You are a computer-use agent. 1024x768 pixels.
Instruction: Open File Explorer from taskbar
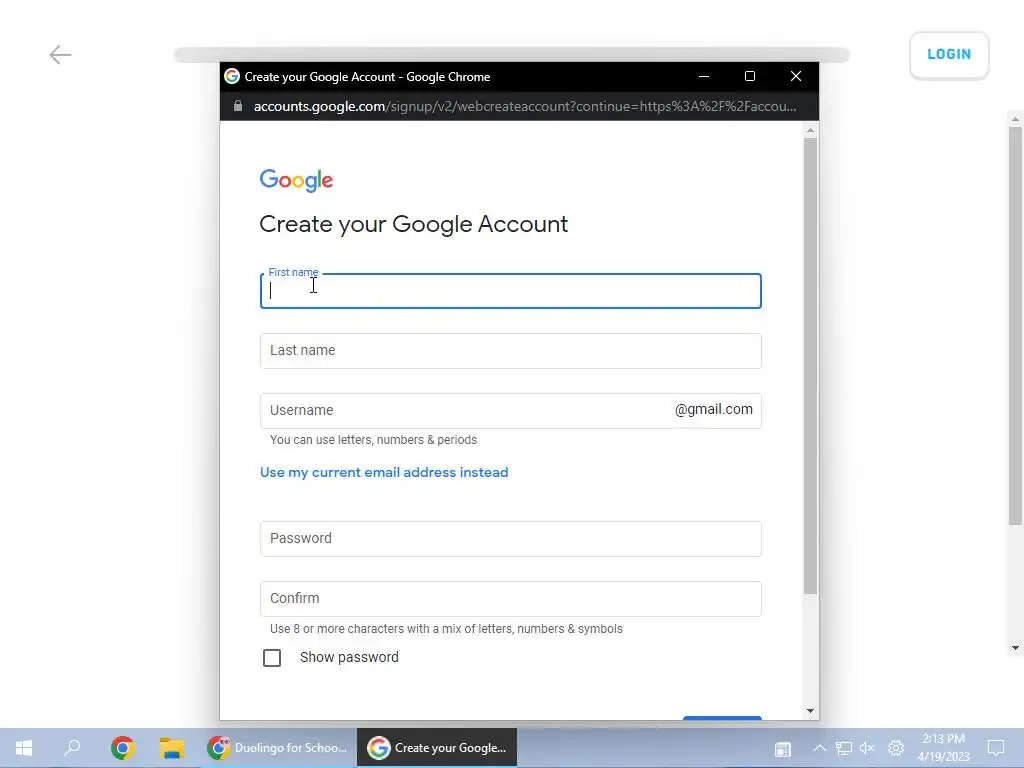point(172,748)
